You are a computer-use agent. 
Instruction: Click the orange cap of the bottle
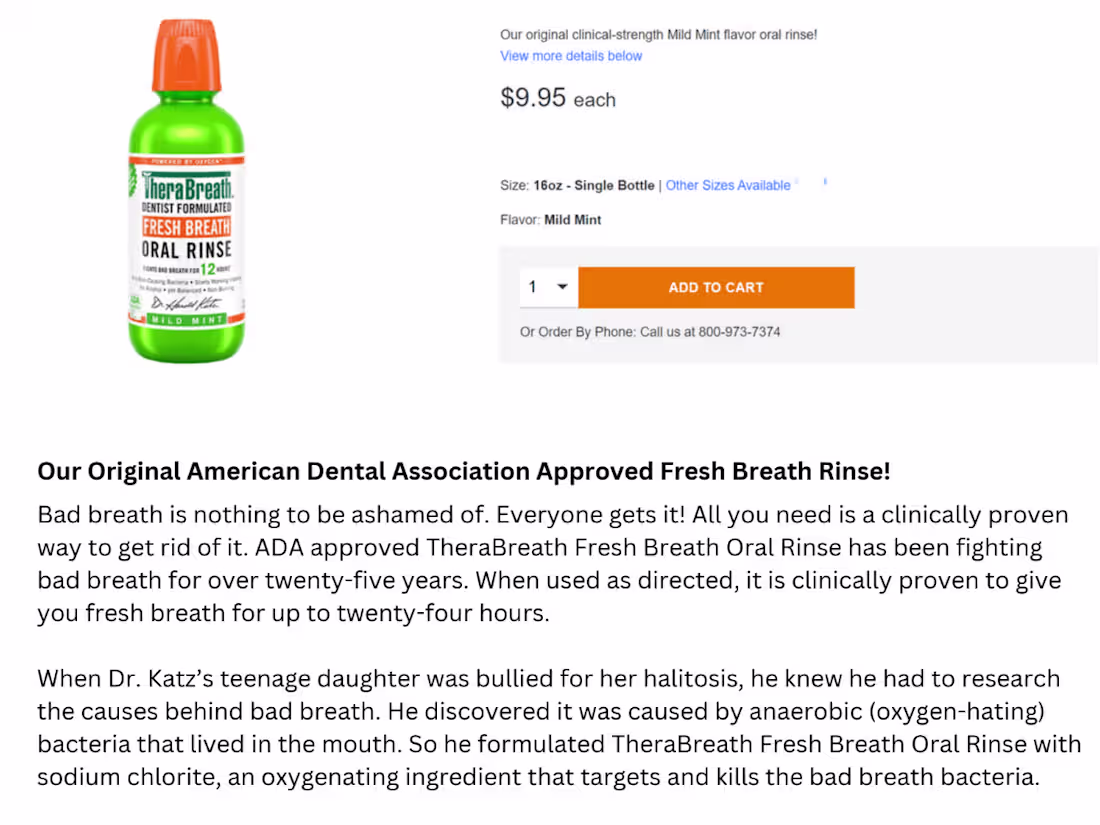click(x=187, y=57)
